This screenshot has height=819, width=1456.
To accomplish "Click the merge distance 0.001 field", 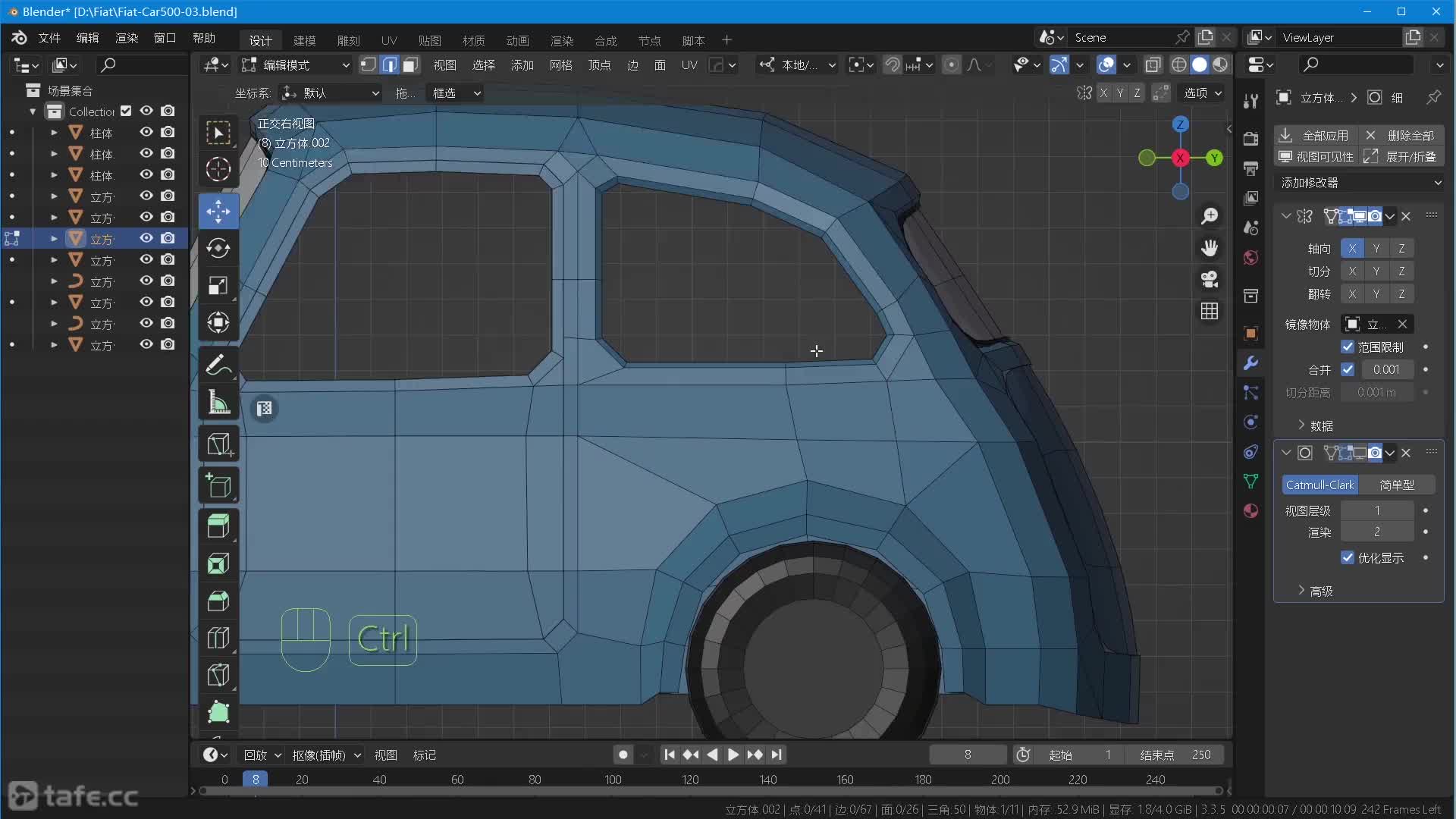I will coord(1386,369).
